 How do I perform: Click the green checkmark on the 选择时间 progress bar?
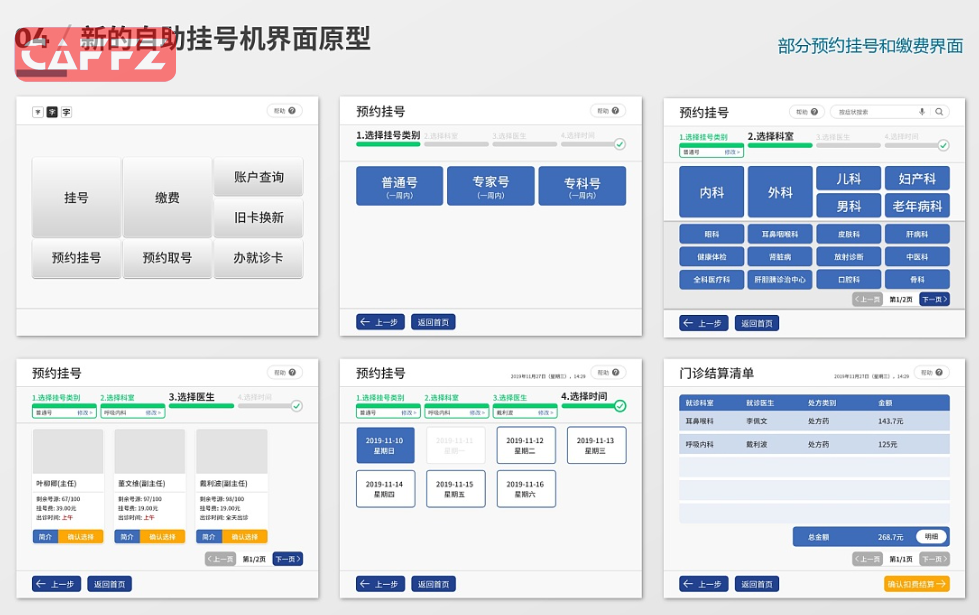tap(620, 406)
